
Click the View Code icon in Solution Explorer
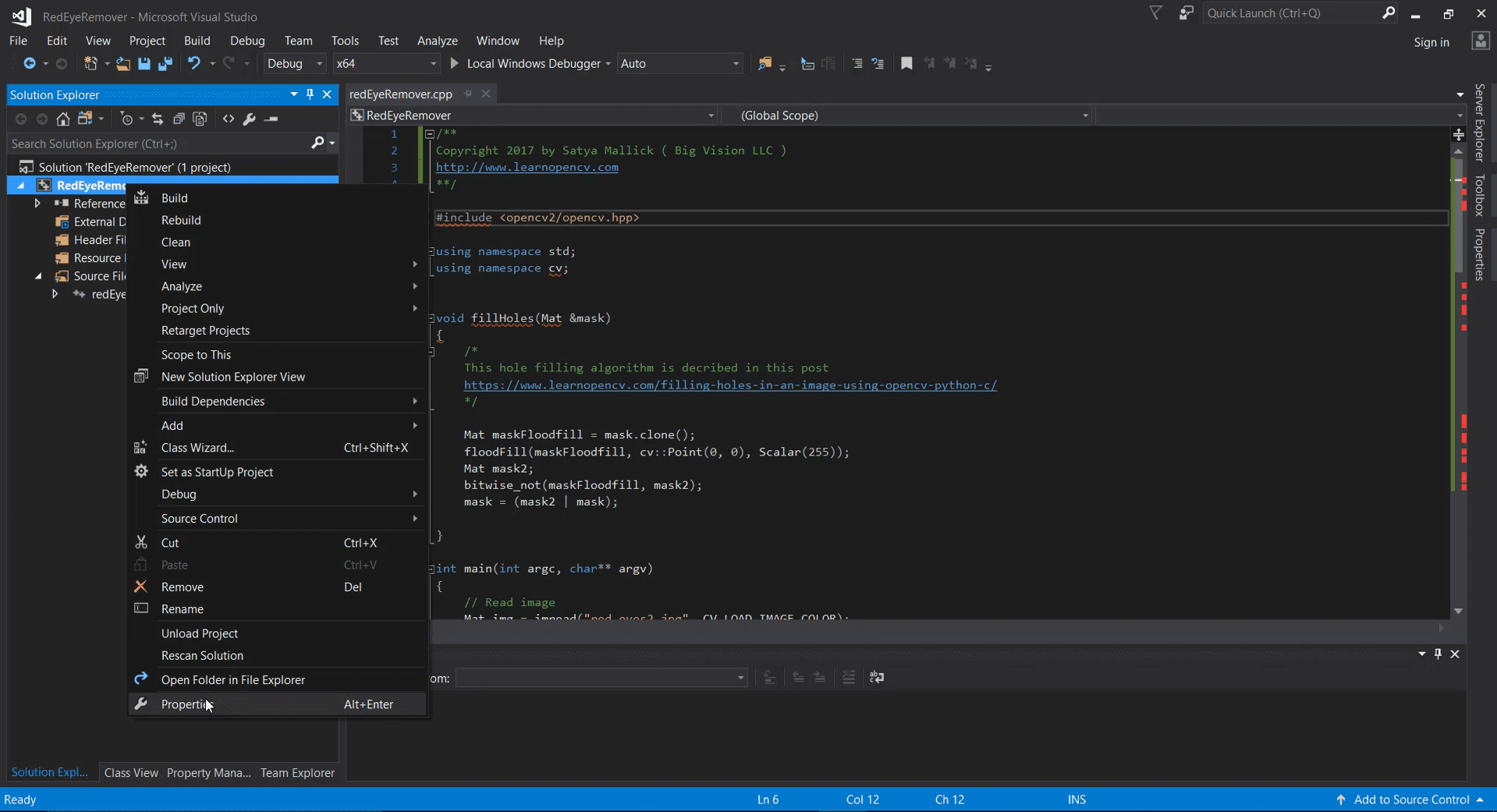click(x=229, y=119)
